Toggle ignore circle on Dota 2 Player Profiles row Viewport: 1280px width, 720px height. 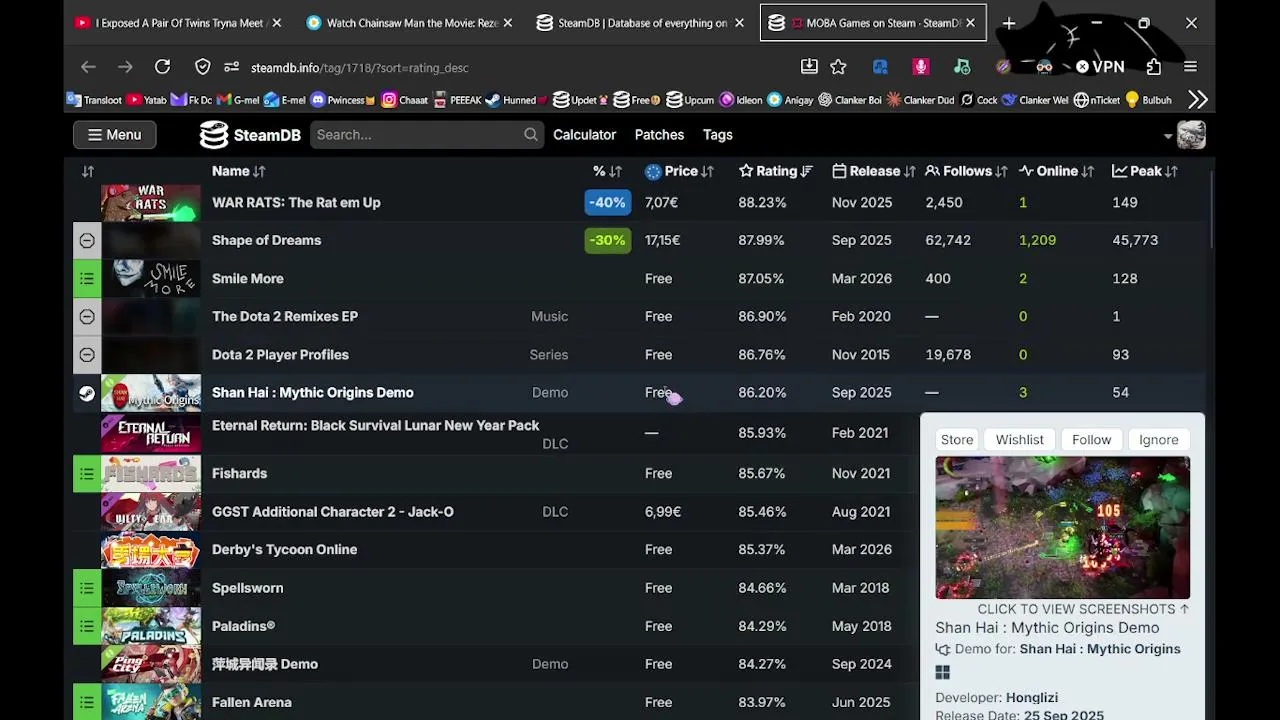point(87,355)
